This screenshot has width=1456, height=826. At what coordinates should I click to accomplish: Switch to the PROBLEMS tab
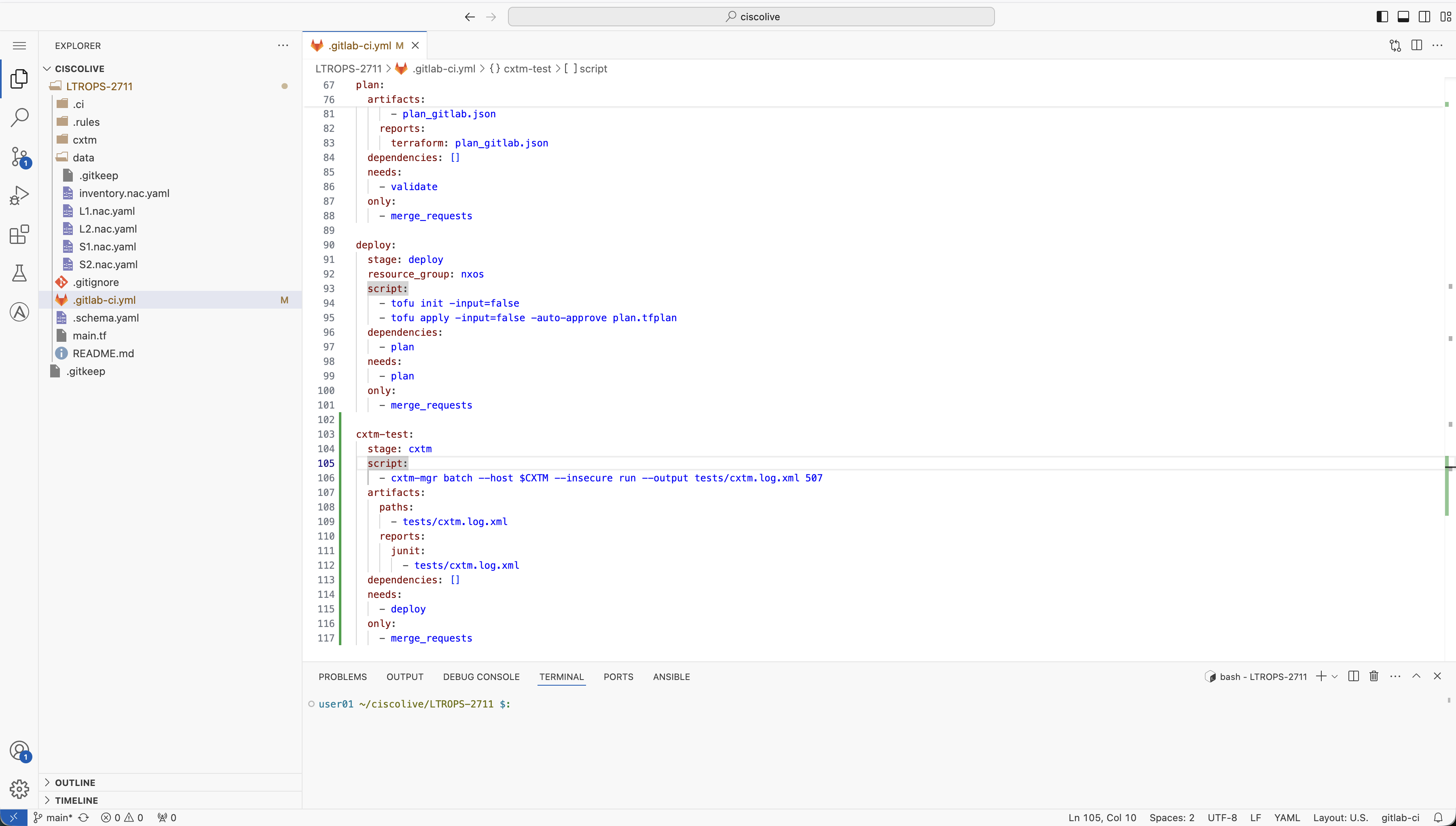point(343,677)
